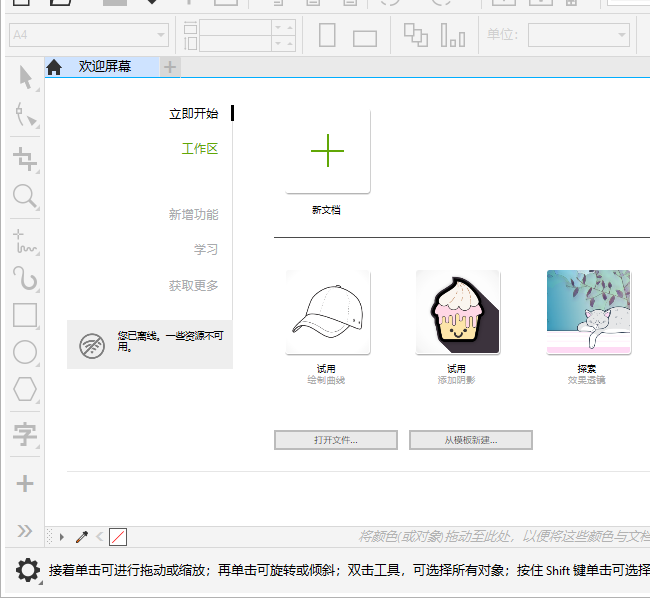
Task: Select the Rectangle tool
Action: (25, 315)
